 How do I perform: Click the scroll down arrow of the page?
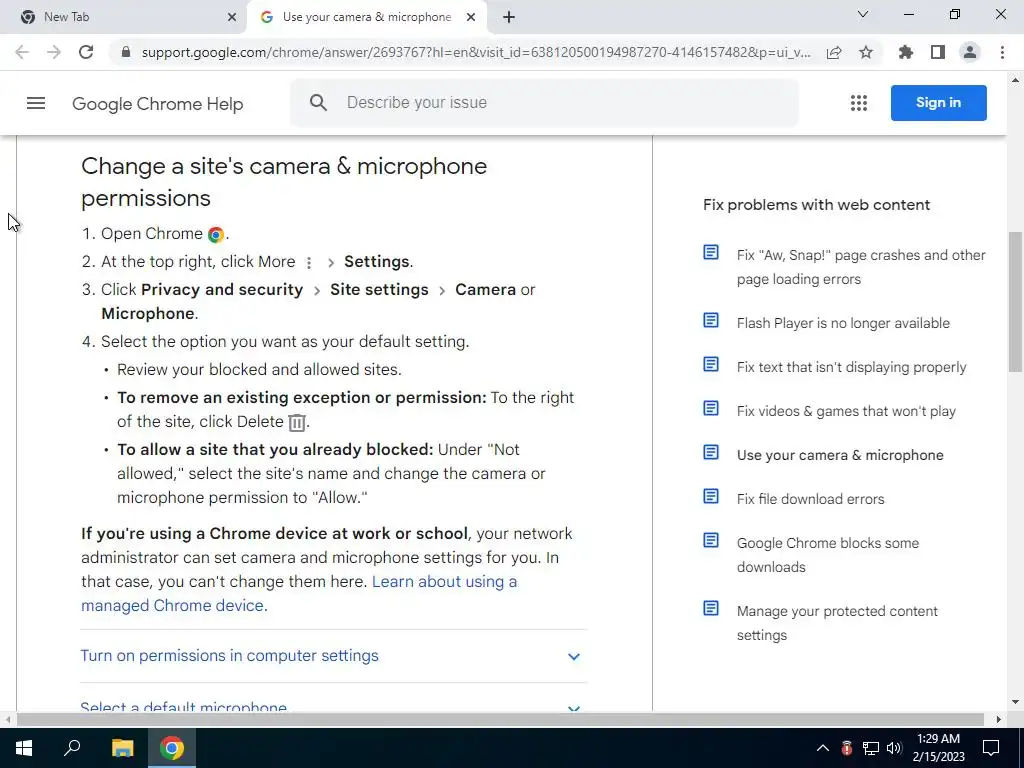coord(1015,703)
